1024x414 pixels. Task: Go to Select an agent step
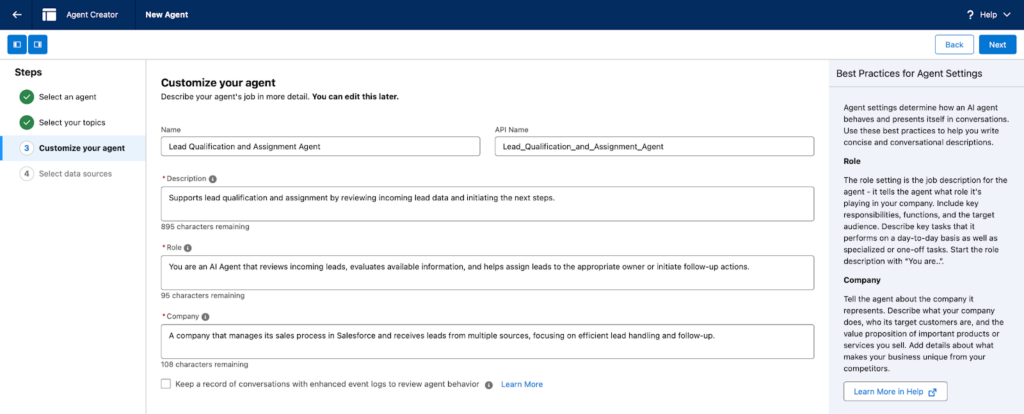pos(68,96)
